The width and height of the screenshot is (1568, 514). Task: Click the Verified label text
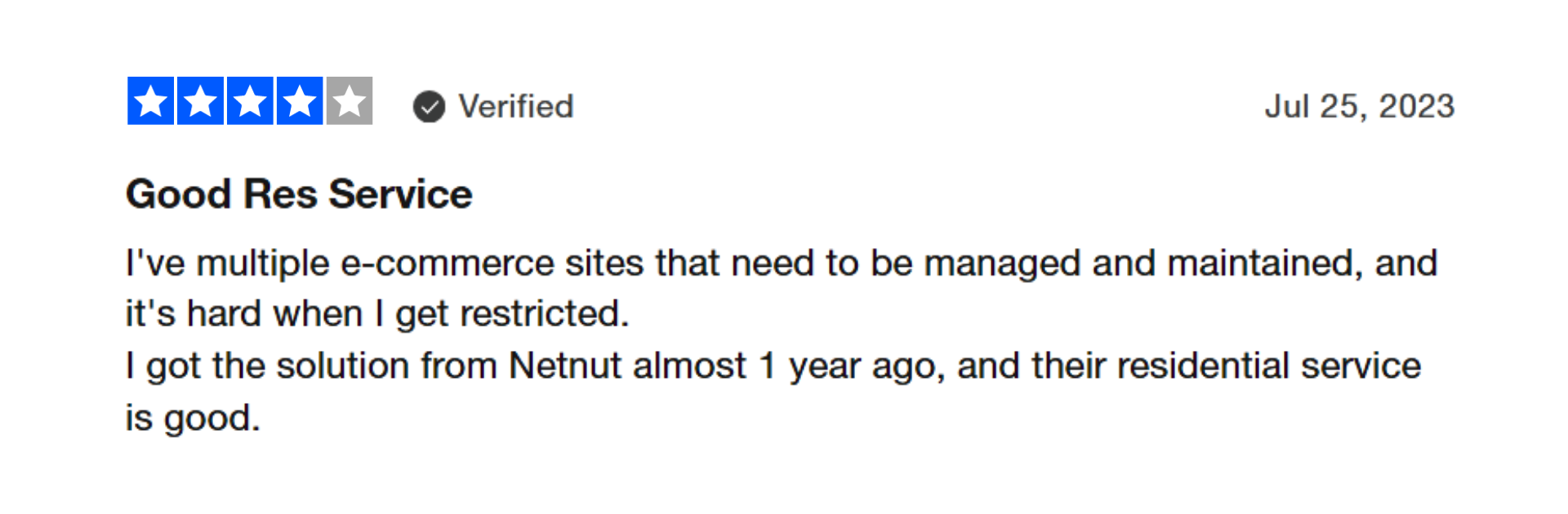coord(516,106)
